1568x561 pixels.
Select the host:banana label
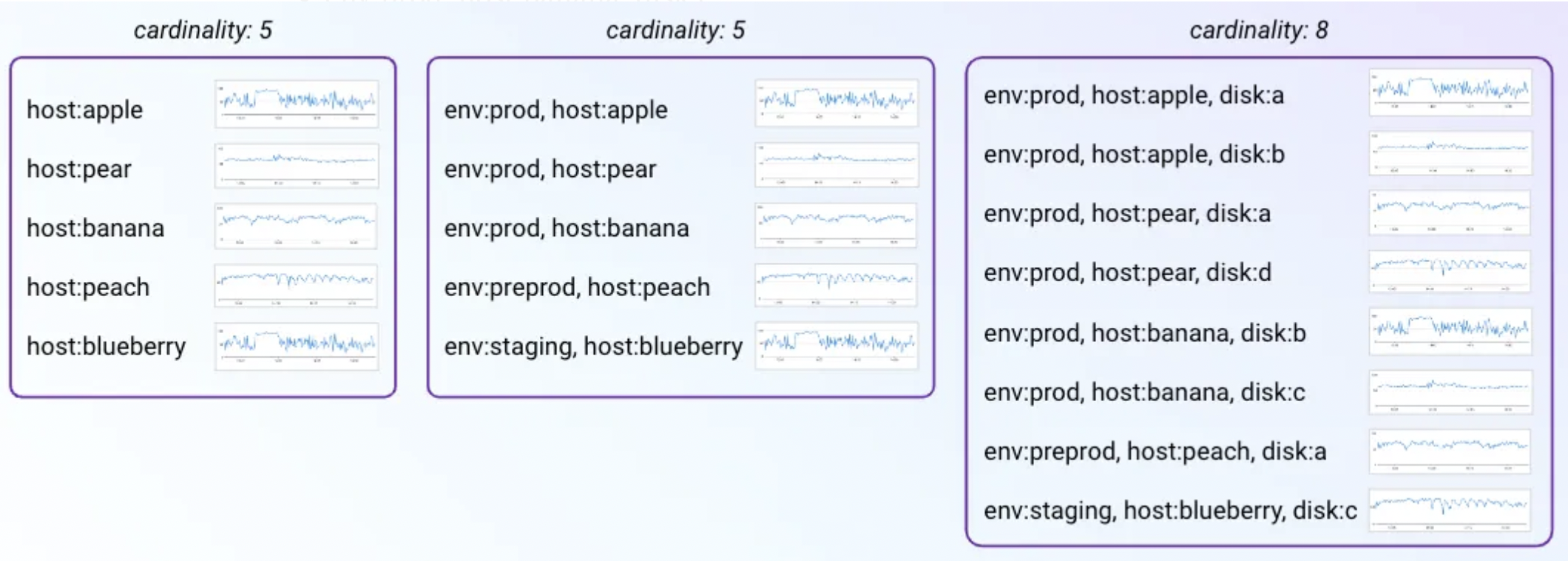95,228
